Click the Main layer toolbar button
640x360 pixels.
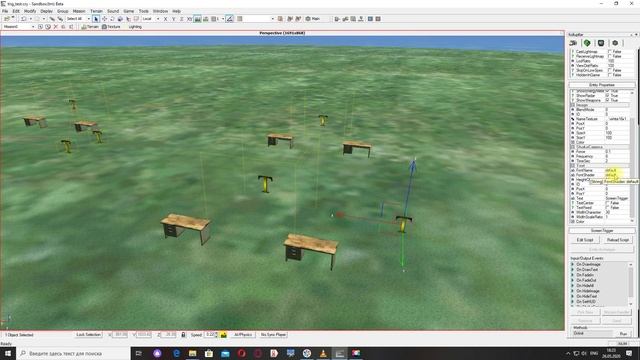(313, 19)
